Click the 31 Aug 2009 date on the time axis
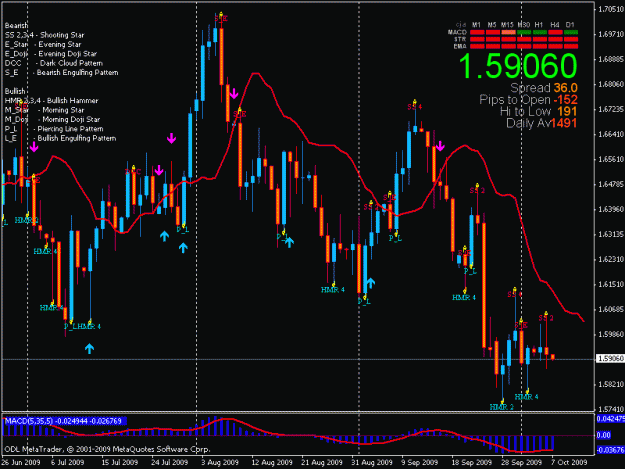The image size is (625, 469). 371,462
